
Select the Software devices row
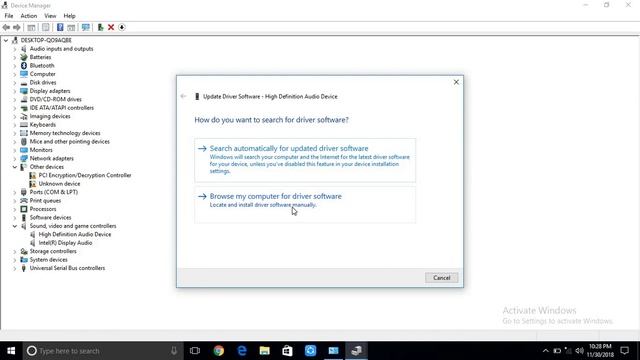pyautogui.click(x=50, y=218)
